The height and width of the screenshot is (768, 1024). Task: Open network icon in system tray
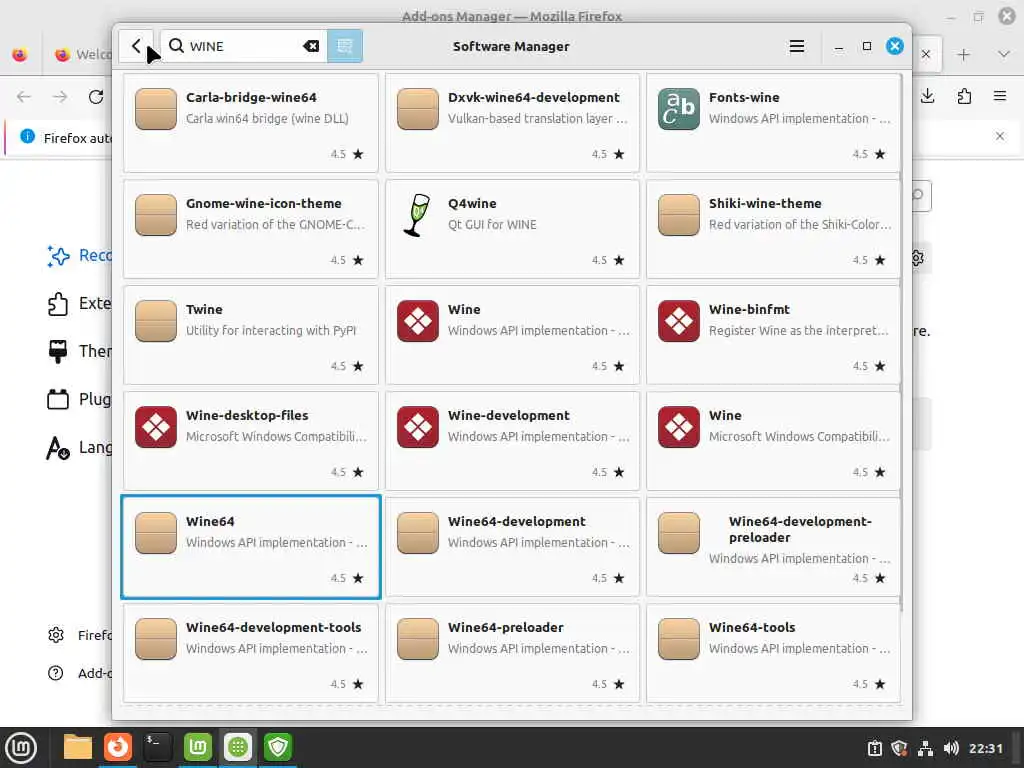click(x=925, y=748)
